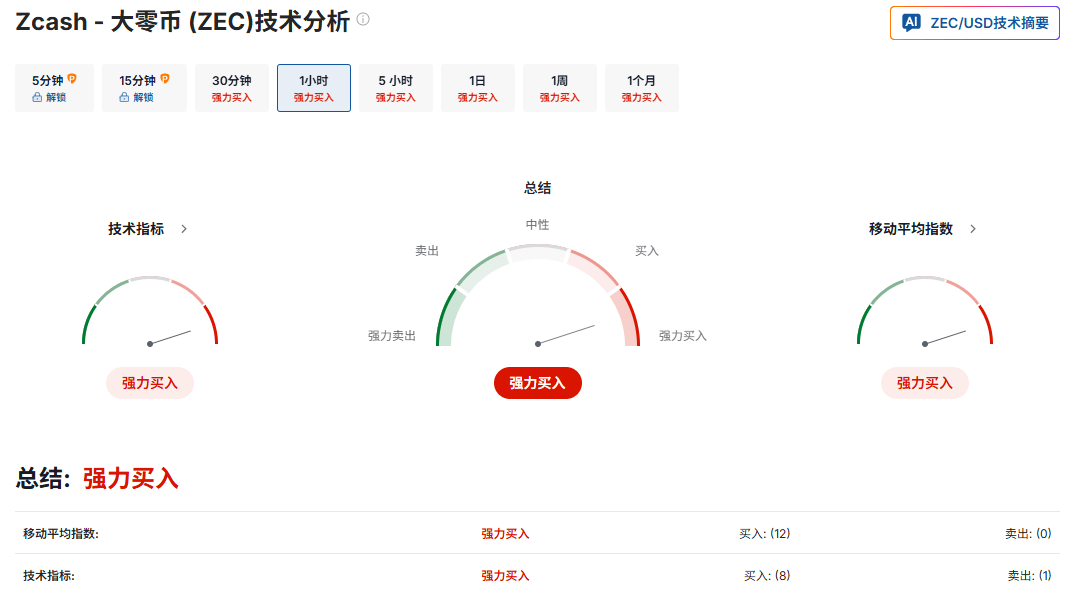The height and width of the screenshot is (589, 1070).
Task: Switch to the 5 小时 timeframe tab
Action: point(396,88)
